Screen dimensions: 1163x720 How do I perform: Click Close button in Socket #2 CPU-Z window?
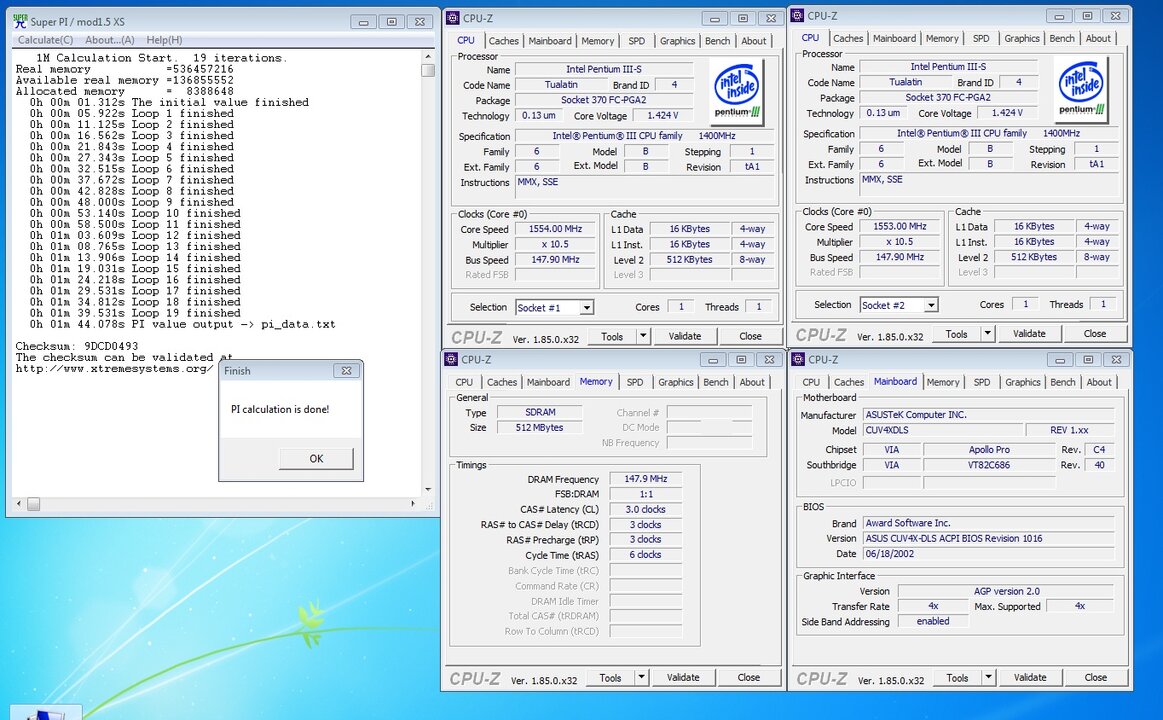tap(1095, 334)
